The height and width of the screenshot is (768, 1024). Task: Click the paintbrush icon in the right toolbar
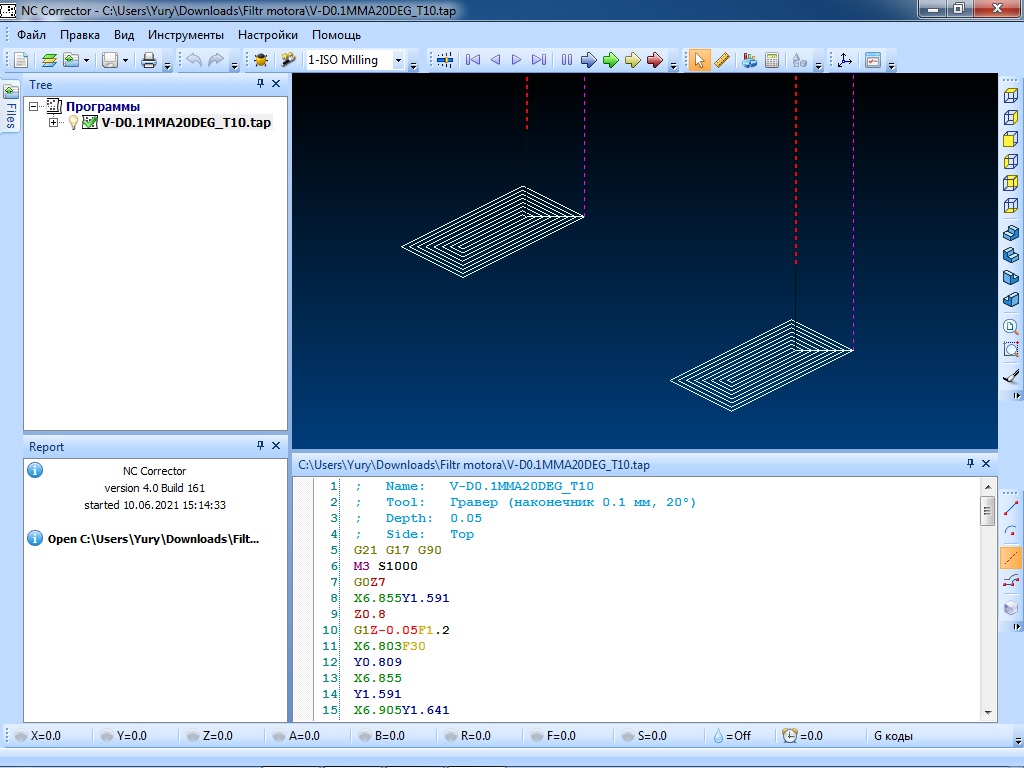coord(1011,376)
